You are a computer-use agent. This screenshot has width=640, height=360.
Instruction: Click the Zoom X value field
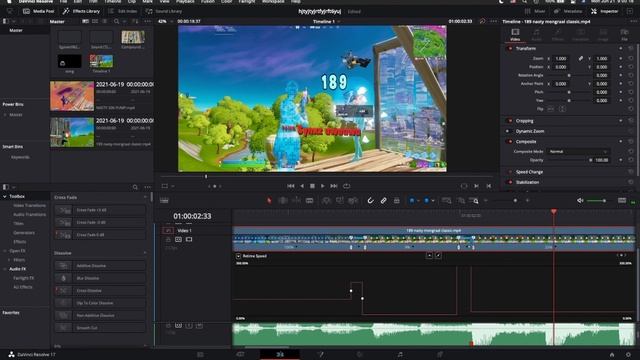coord(562,59)
